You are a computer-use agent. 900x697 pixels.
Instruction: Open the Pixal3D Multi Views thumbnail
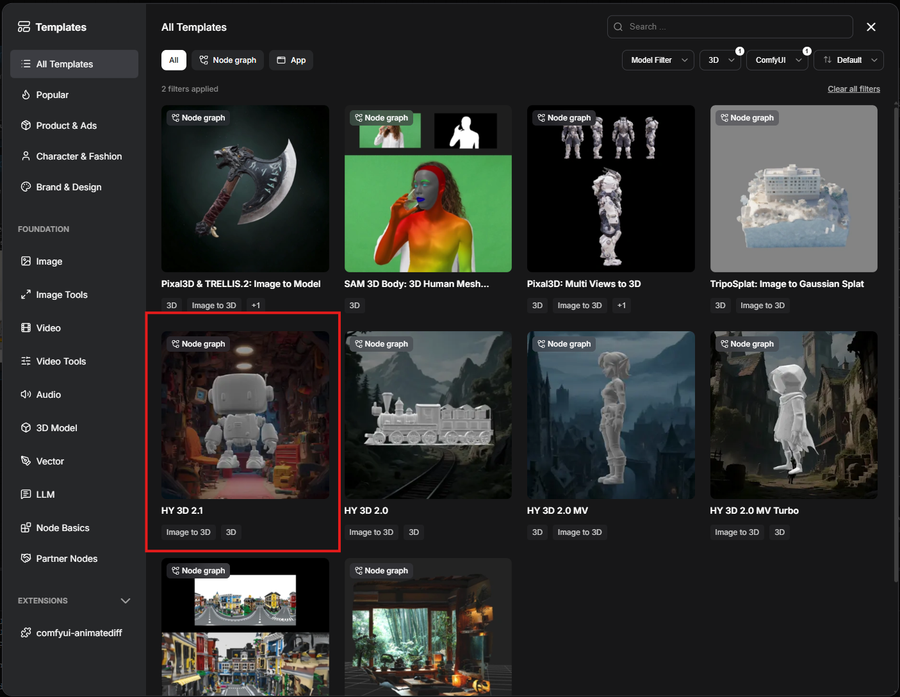[x=611, y=188]
